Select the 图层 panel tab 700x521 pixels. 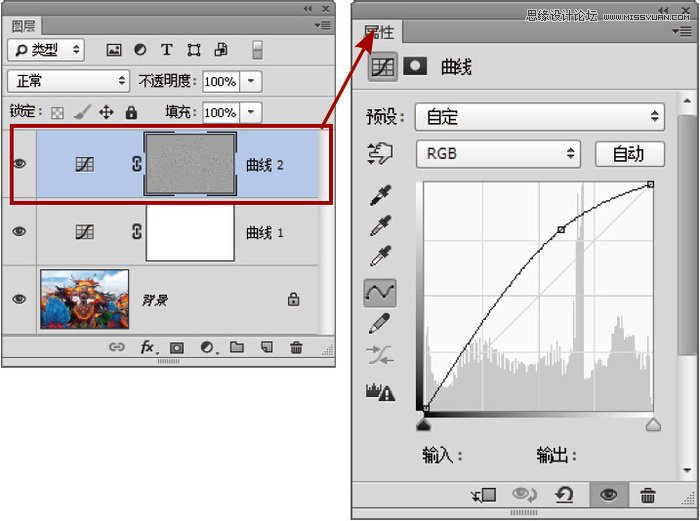(x=22, y=29)
